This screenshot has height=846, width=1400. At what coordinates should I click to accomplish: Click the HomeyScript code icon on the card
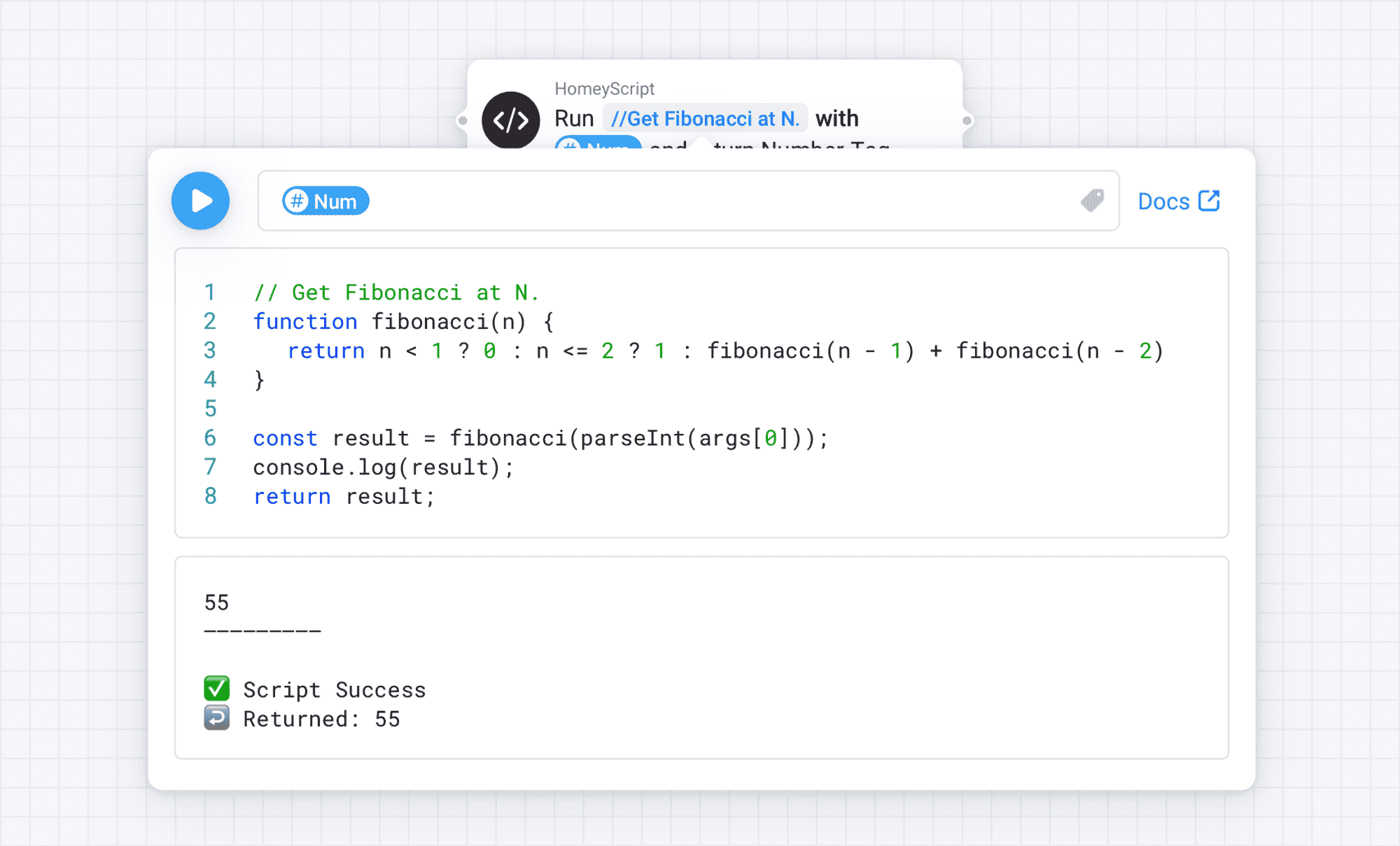pyautogui.click(x=510, y=120)
